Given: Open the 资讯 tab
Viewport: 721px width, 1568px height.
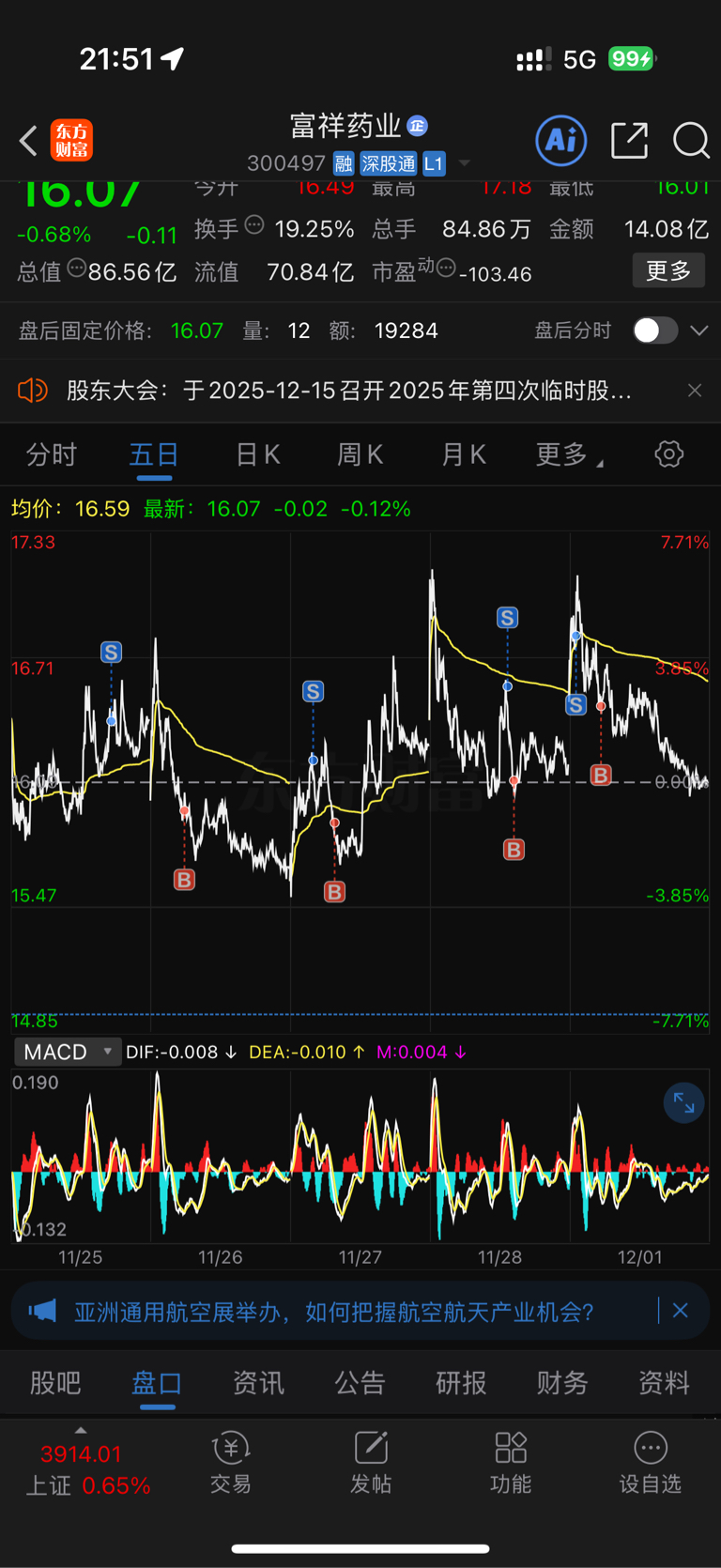Looking at the screenshot, I should coord(258,1383).
